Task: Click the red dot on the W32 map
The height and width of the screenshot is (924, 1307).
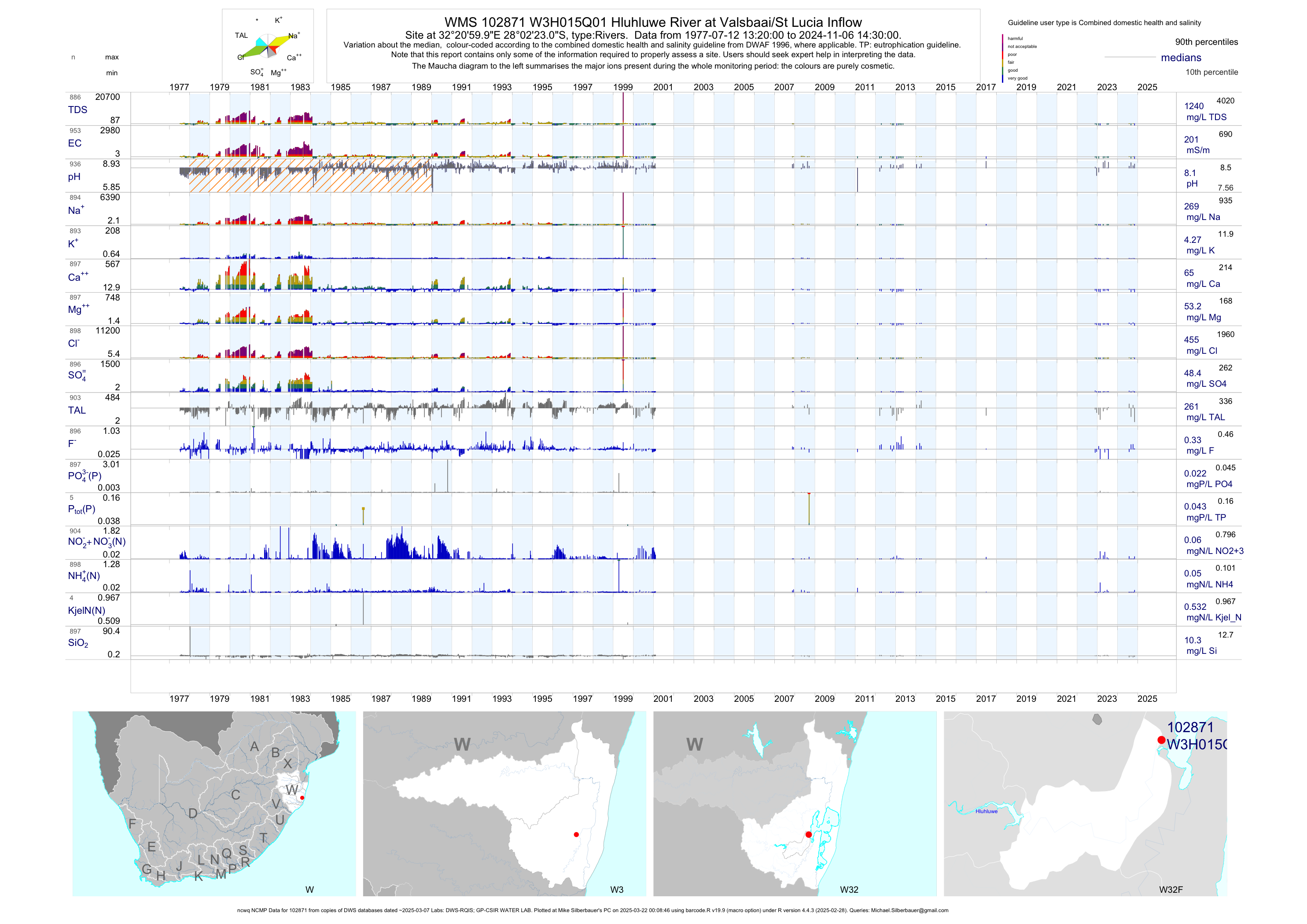Action: 808,834
